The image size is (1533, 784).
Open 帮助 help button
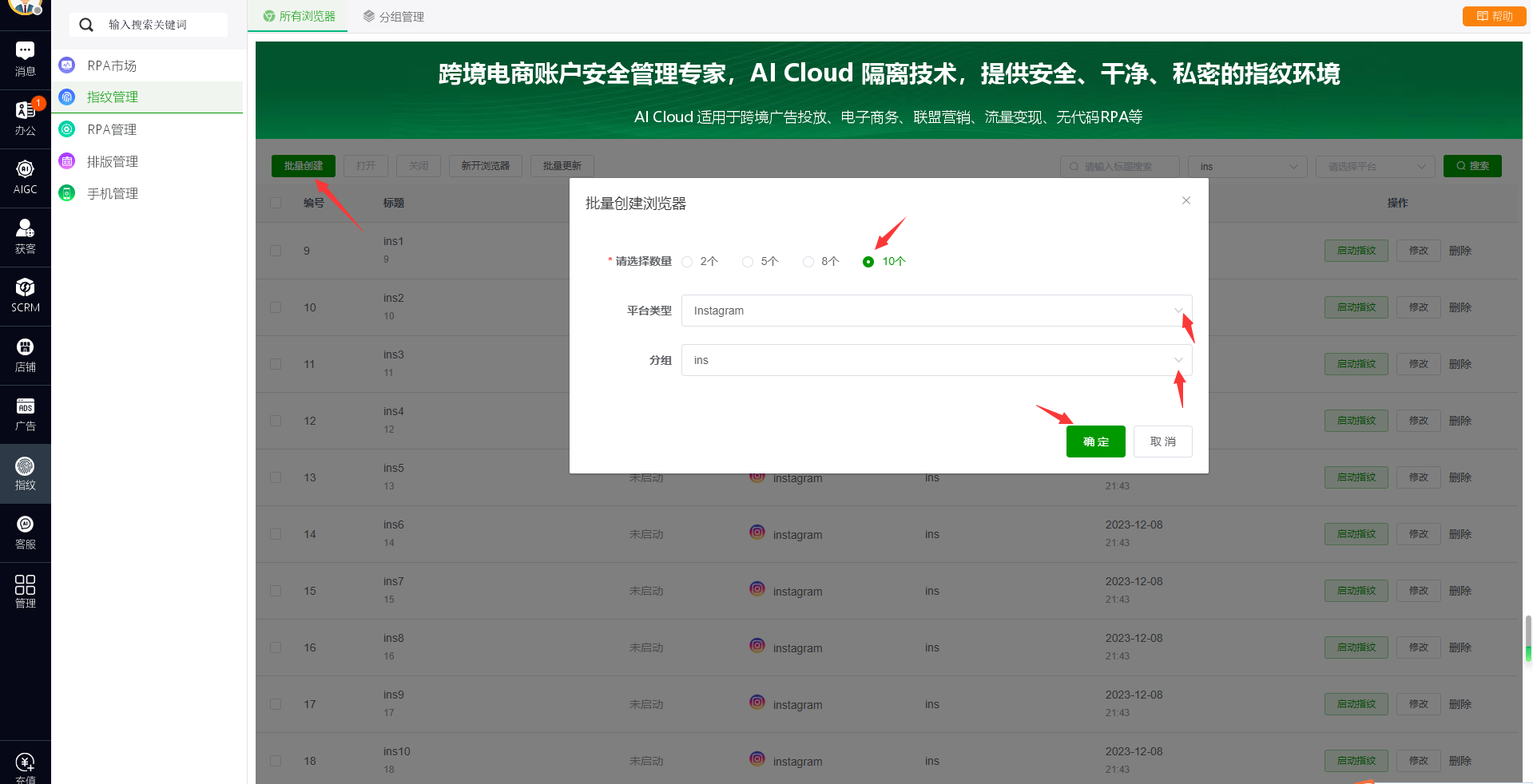tap(1495, 16)
